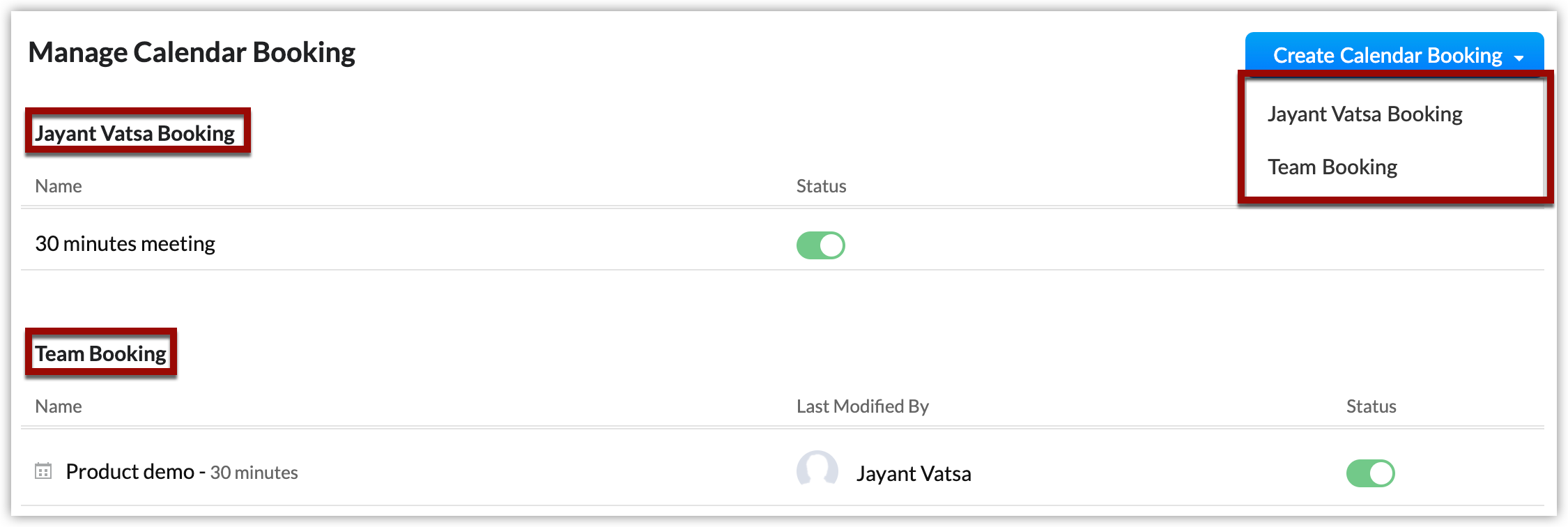The height and width of the screenshot is (527, 1568).
Task: Click the Status header in Team Booking table
Action: [1371, 406]
